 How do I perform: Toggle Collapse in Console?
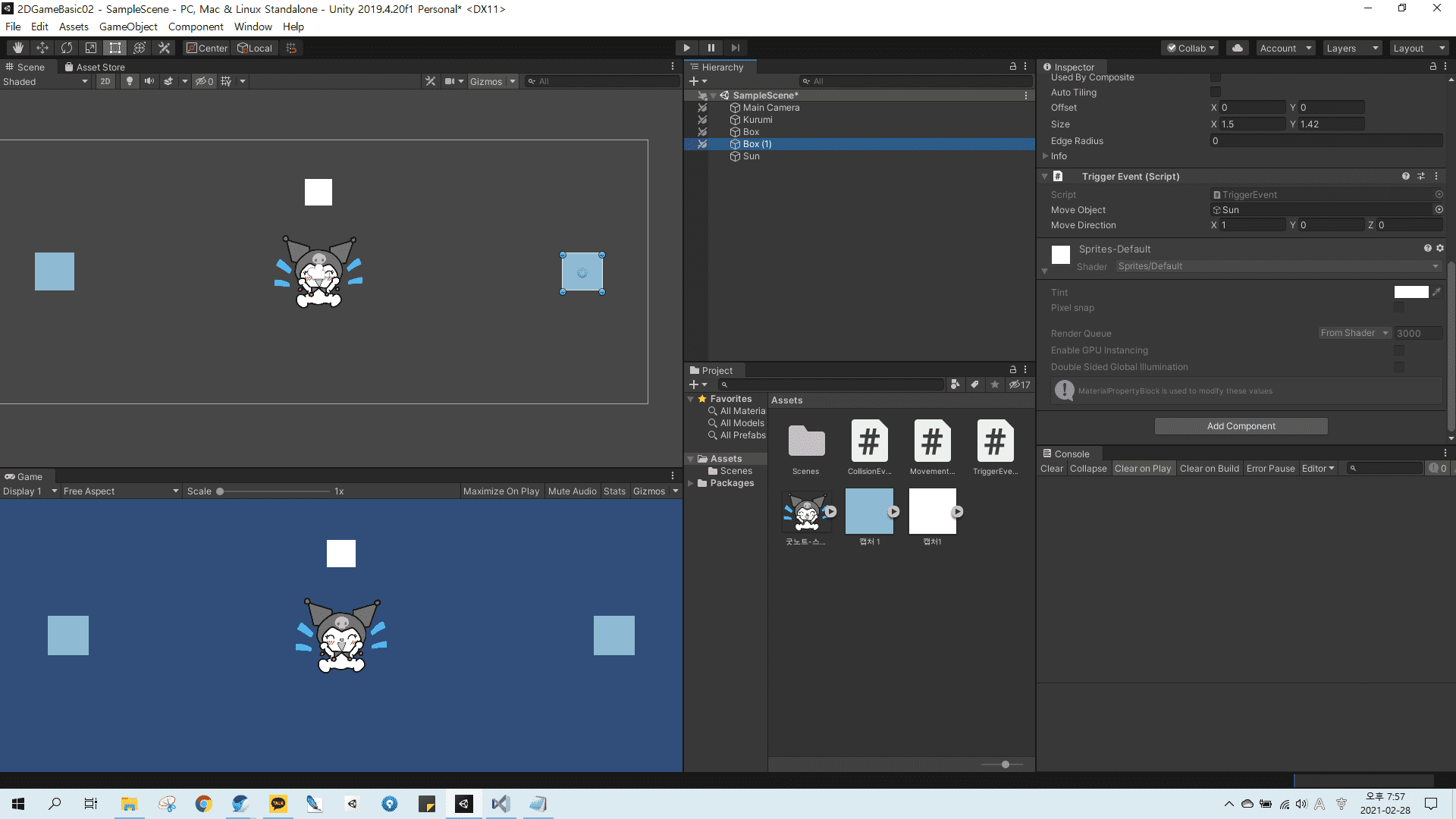click(1088, 468)
